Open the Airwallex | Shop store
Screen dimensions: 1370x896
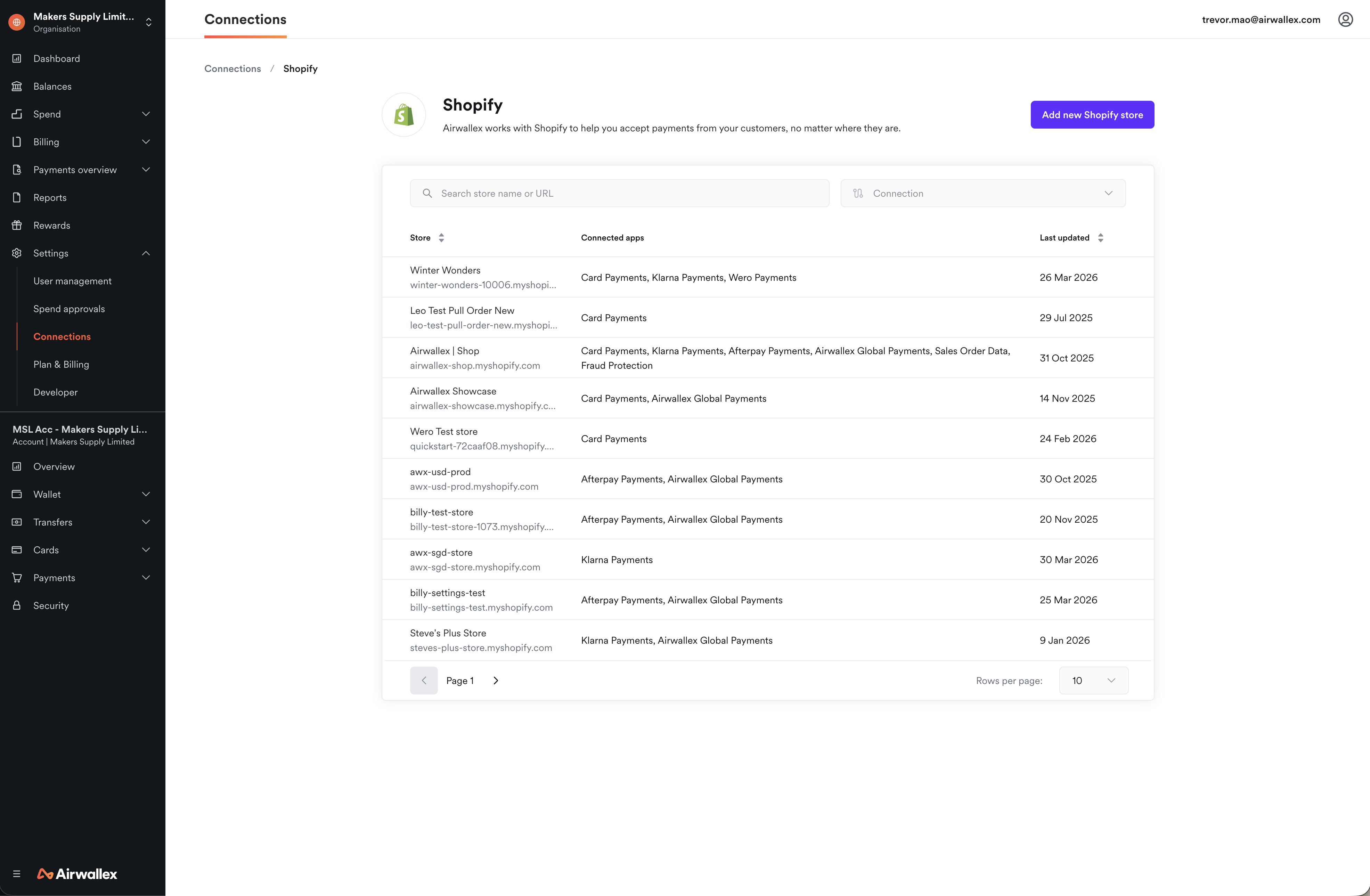[767, 358]
